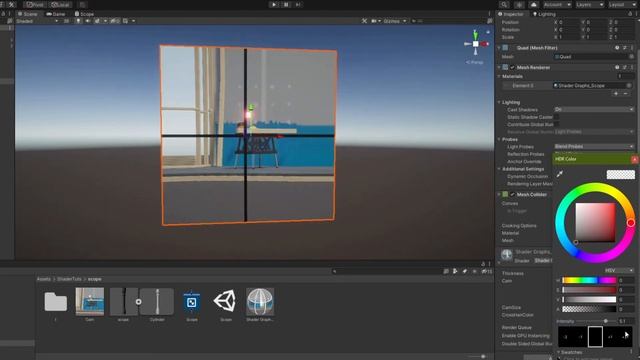Image resolution: width=640 pixels, height=360 pixels.
Task: Open the Layout dropdown
Action: 622,4
